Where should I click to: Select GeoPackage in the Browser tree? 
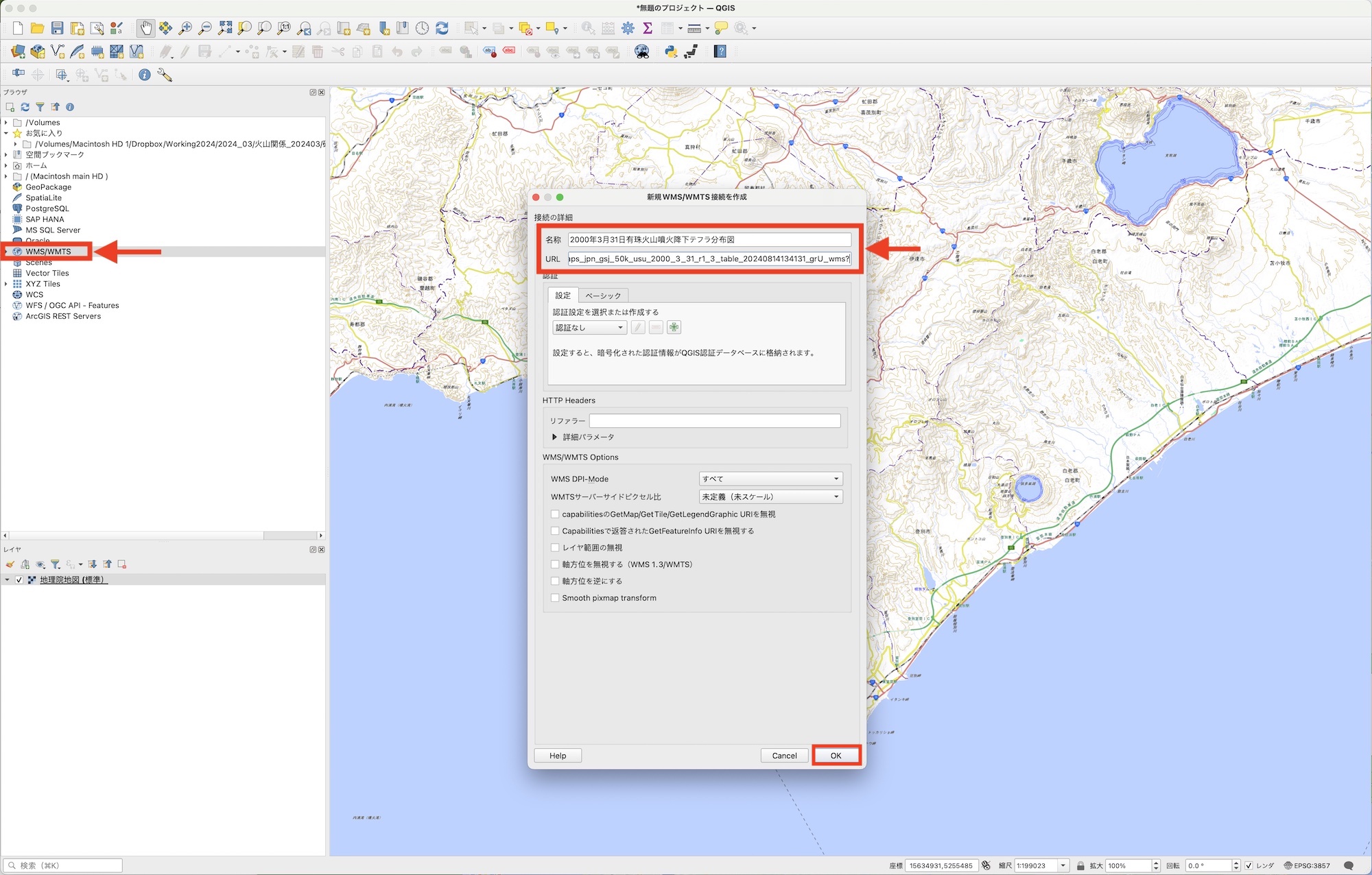pyautogui.click(x=49, y=187)
